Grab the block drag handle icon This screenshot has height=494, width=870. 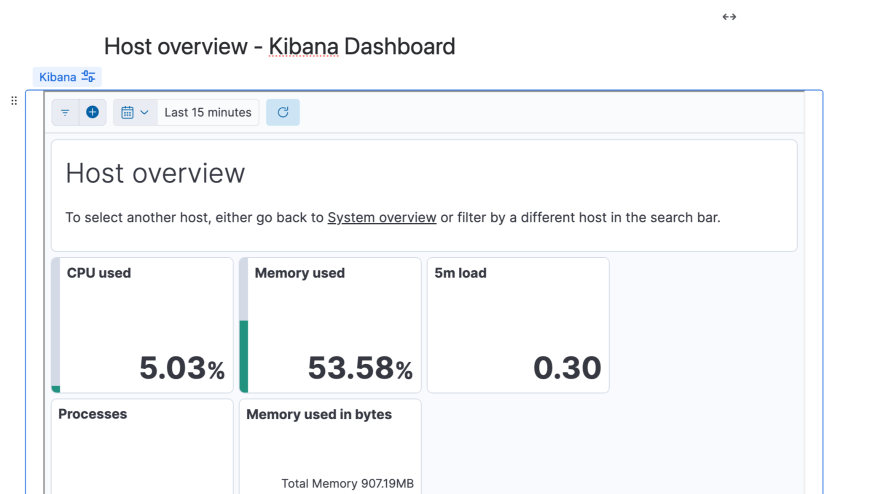pos(14,101)
